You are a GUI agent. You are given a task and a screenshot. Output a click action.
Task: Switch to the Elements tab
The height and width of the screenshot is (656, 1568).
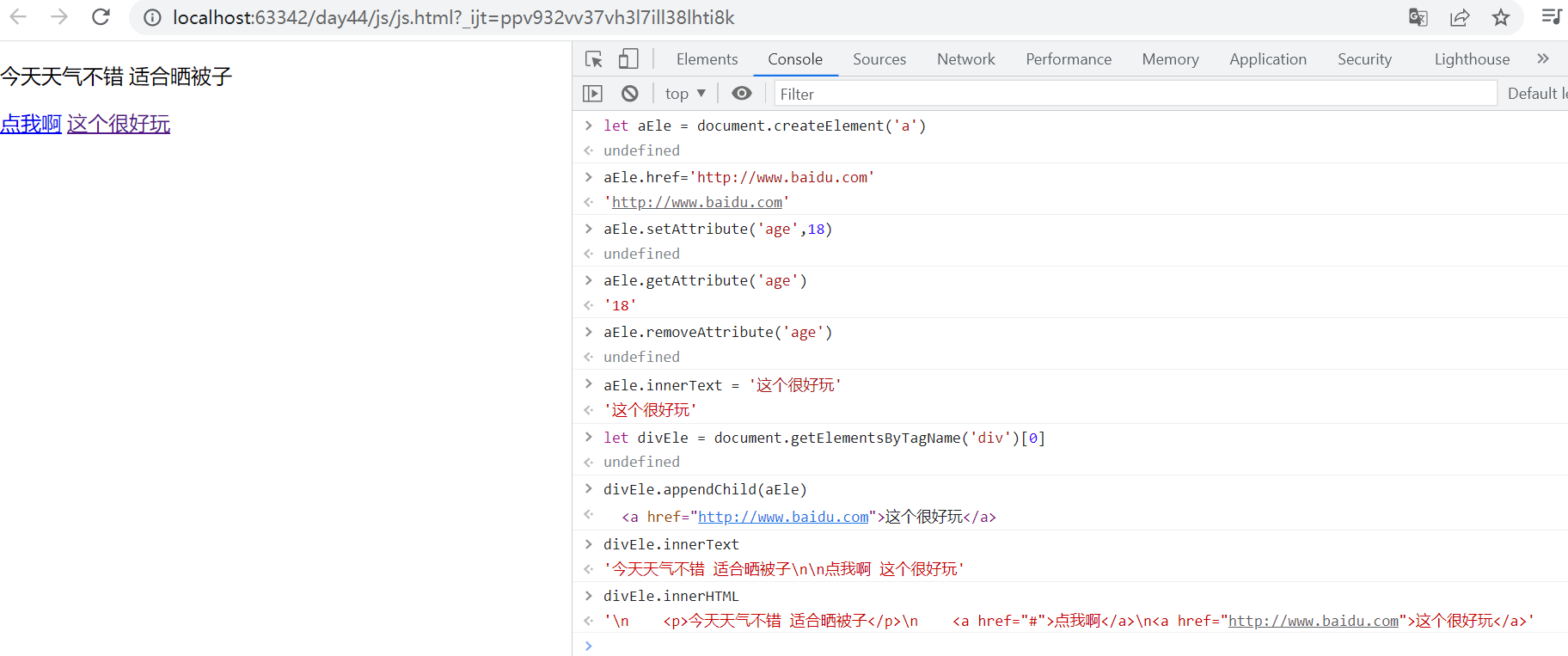(707, 59)
